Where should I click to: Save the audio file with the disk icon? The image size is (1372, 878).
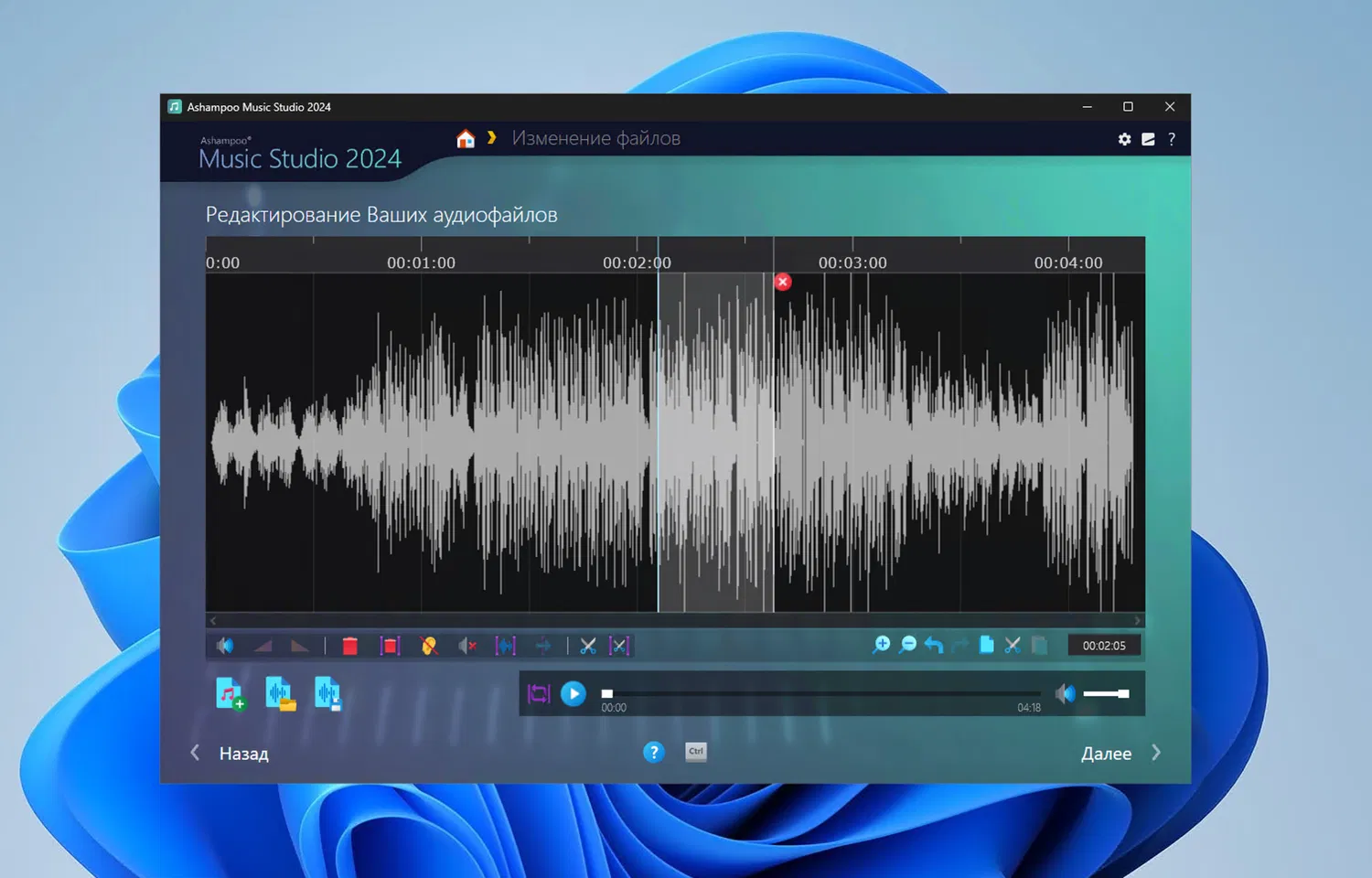(x=327, y=694)
